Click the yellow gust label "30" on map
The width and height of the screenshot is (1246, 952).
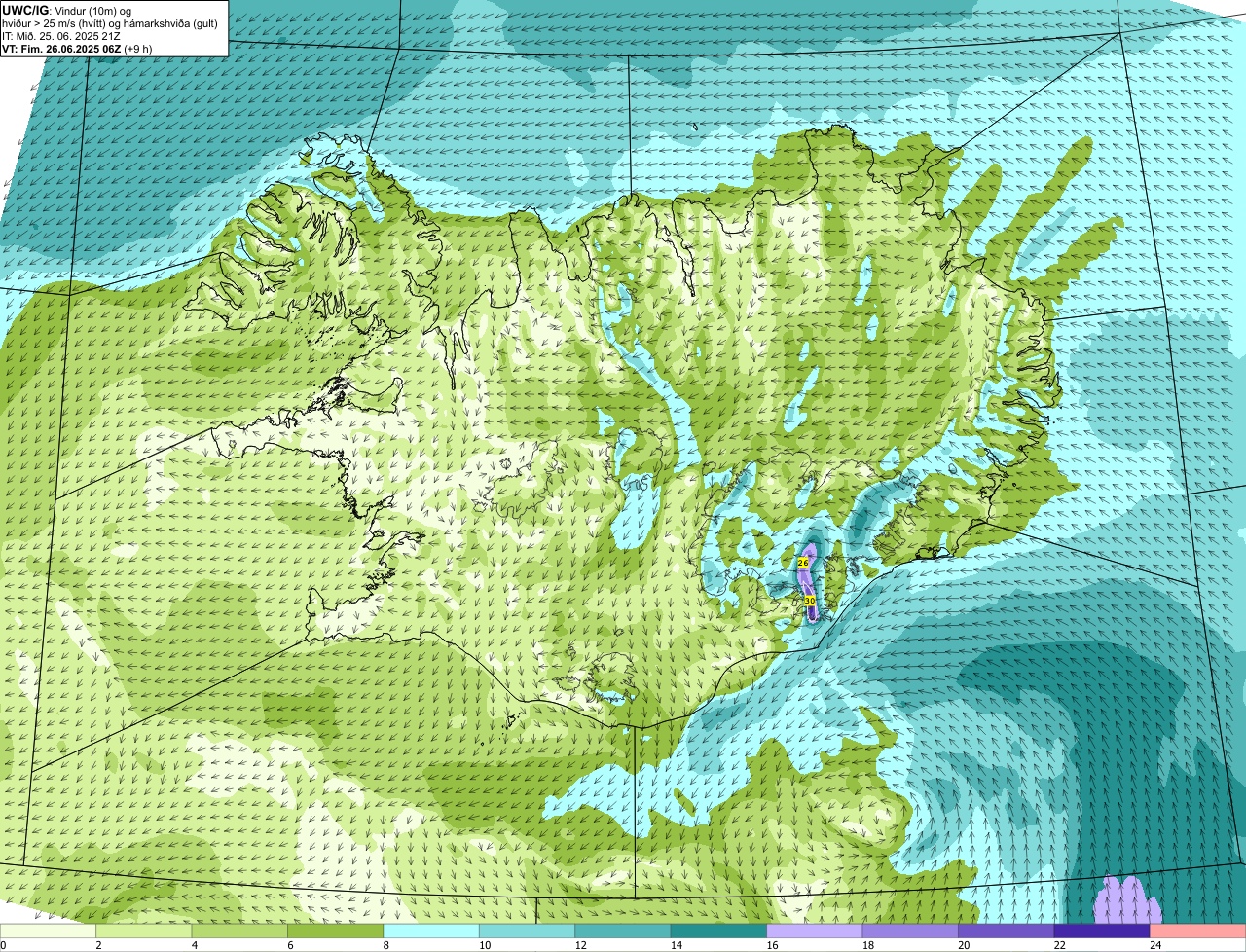809,602
